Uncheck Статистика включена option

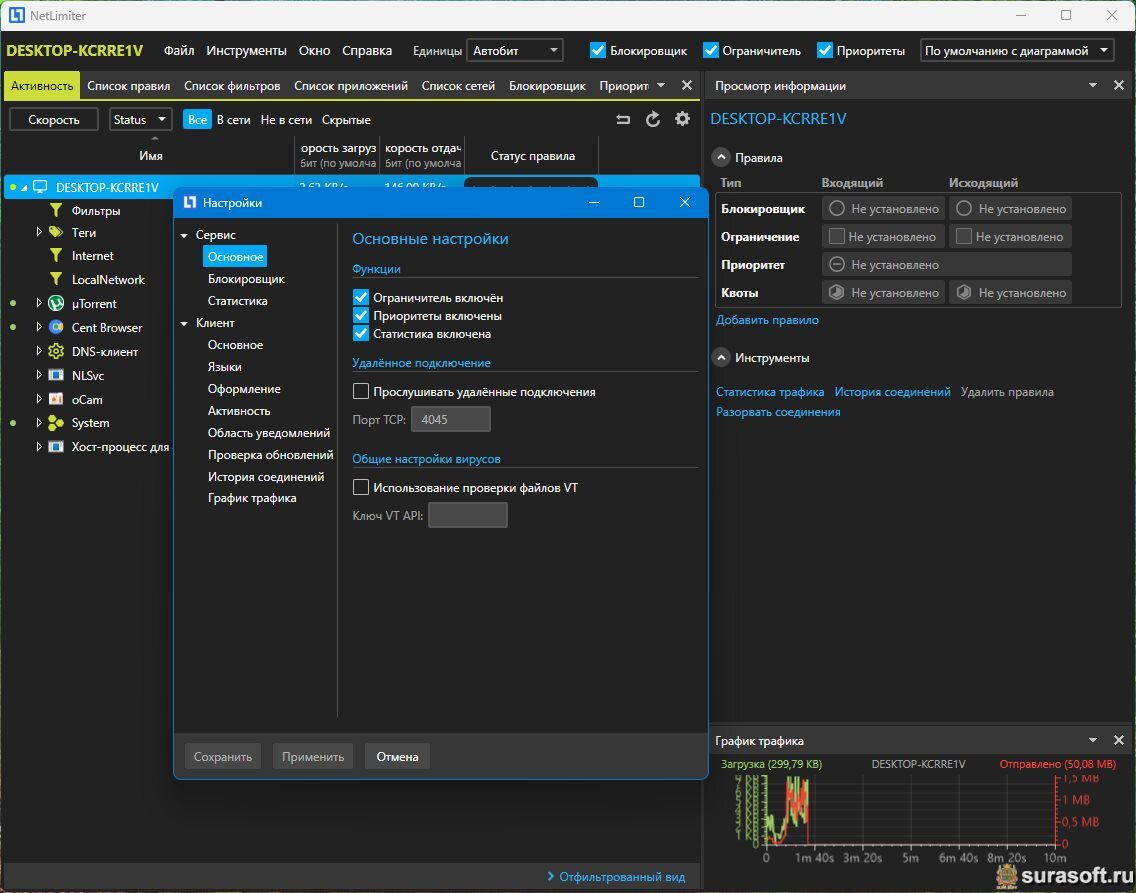pyautogui.click(x=361, y=334)
